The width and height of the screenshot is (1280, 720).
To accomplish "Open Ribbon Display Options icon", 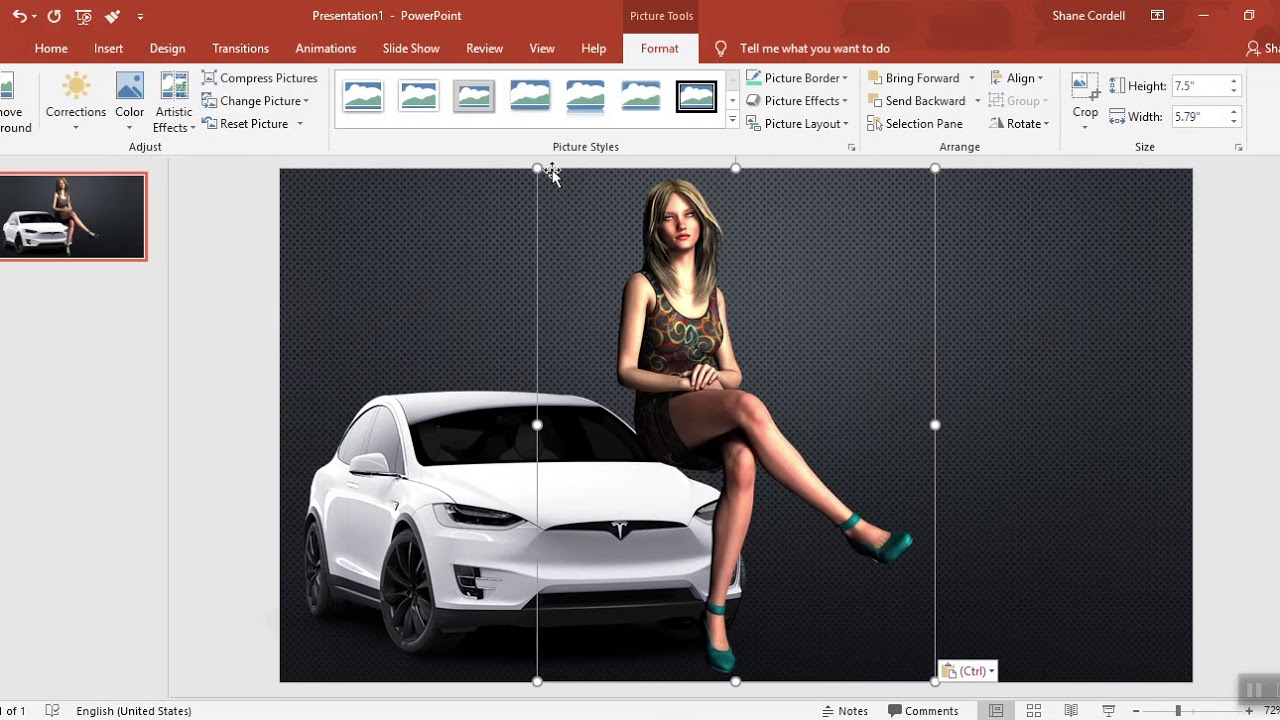I will click(1157, 16).
